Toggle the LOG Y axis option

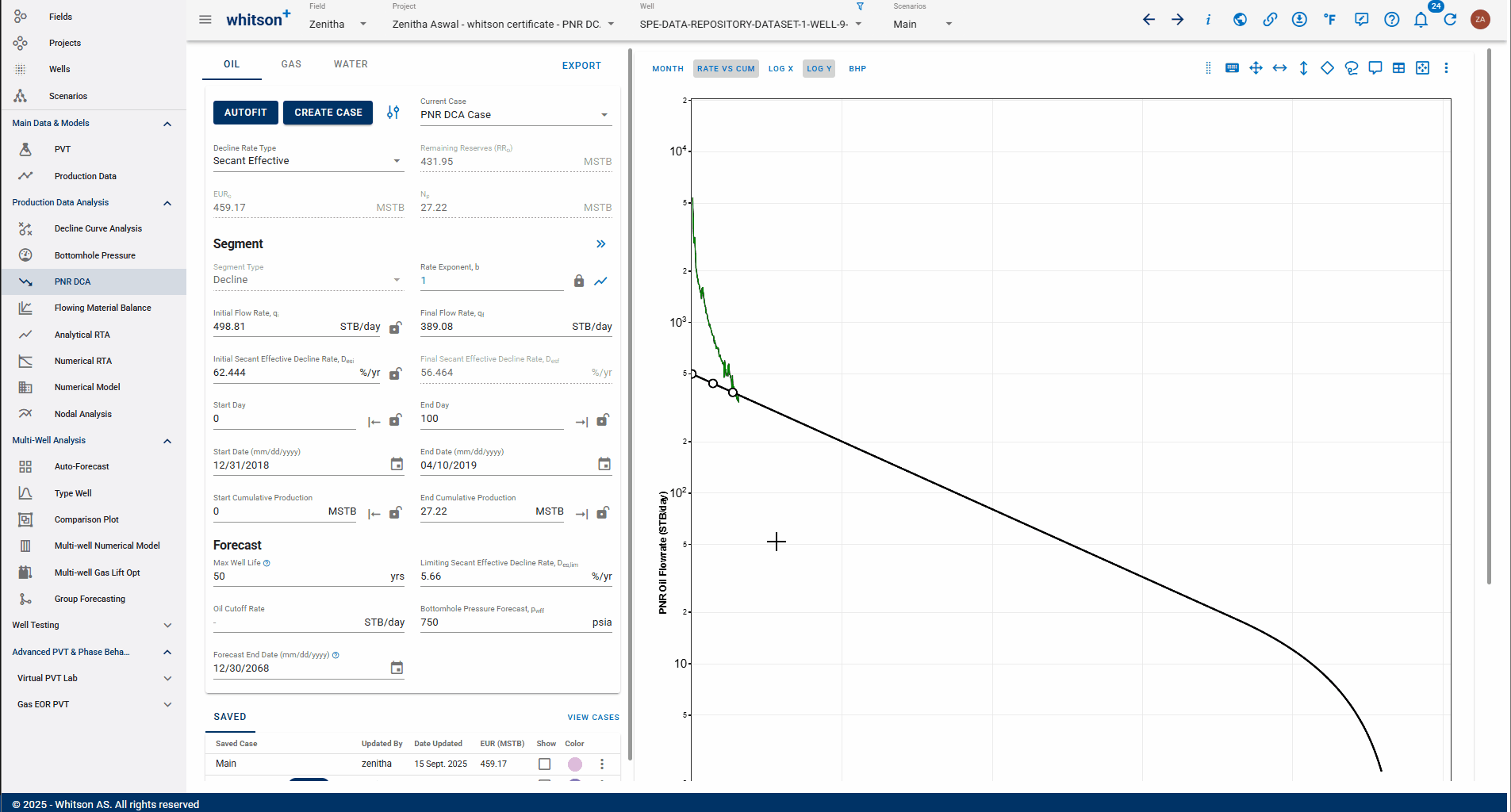(x=819, y=69)
